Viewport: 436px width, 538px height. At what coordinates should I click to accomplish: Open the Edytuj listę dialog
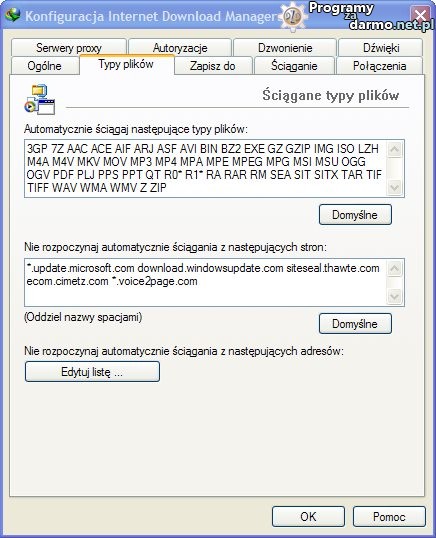pyautogui.click(x=92, y=372)
